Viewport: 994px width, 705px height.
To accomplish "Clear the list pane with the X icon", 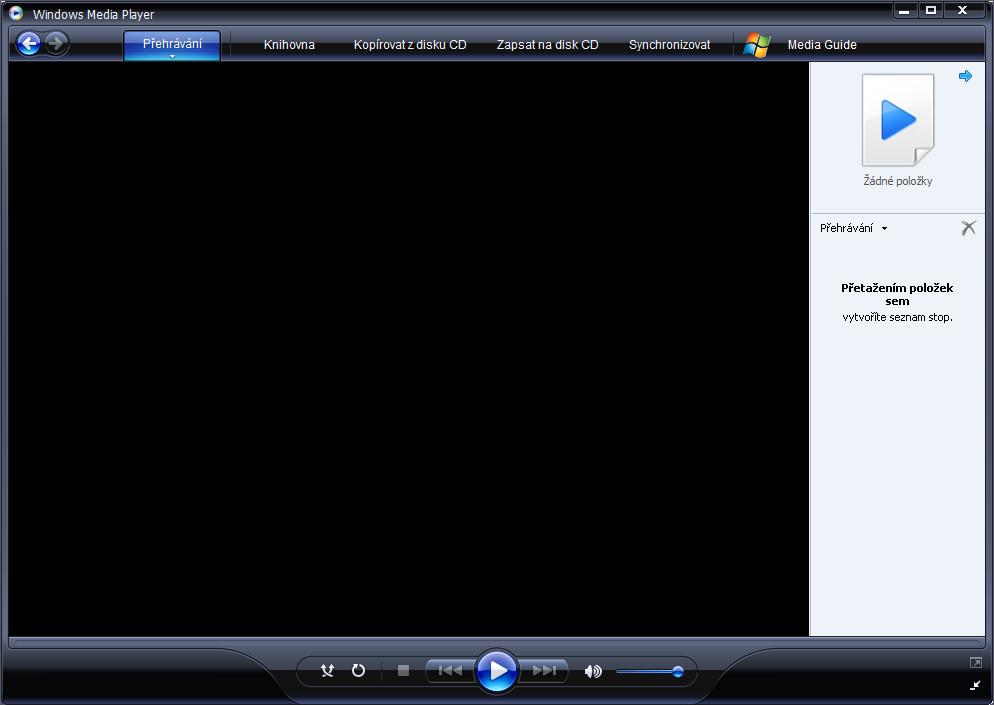I will [x=968, y=228].
